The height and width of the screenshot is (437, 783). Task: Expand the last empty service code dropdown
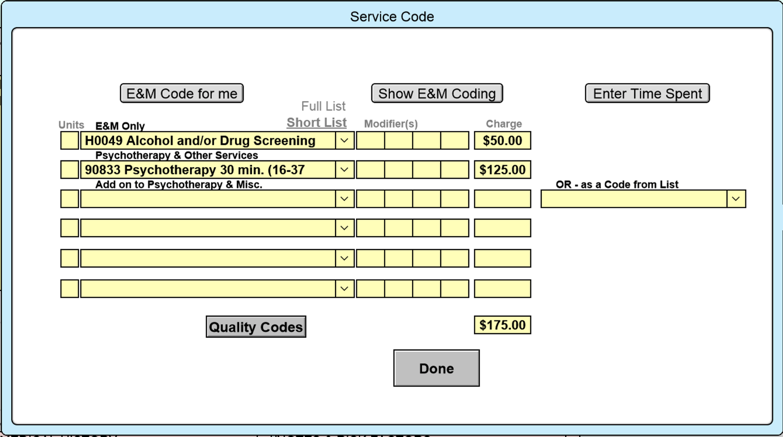[x=344, y=288]
